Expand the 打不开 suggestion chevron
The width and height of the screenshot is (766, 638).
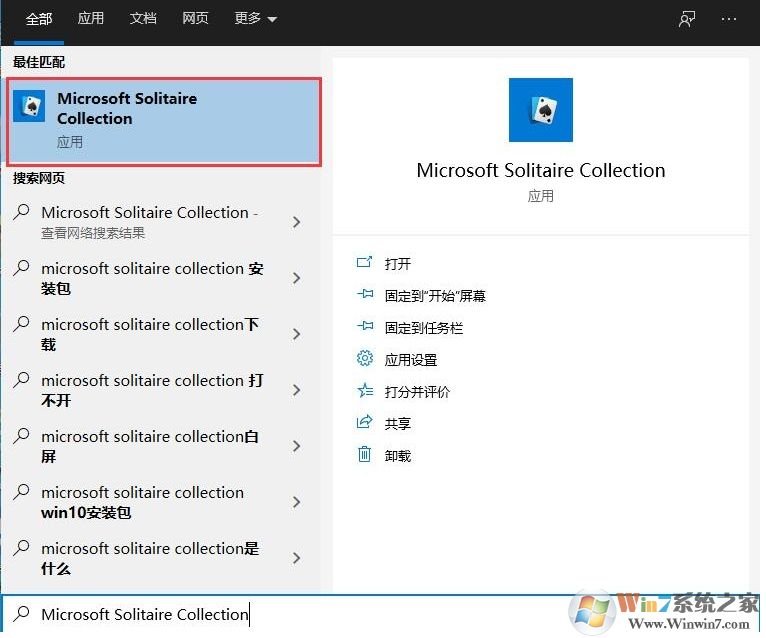click(x=296, y=391)
